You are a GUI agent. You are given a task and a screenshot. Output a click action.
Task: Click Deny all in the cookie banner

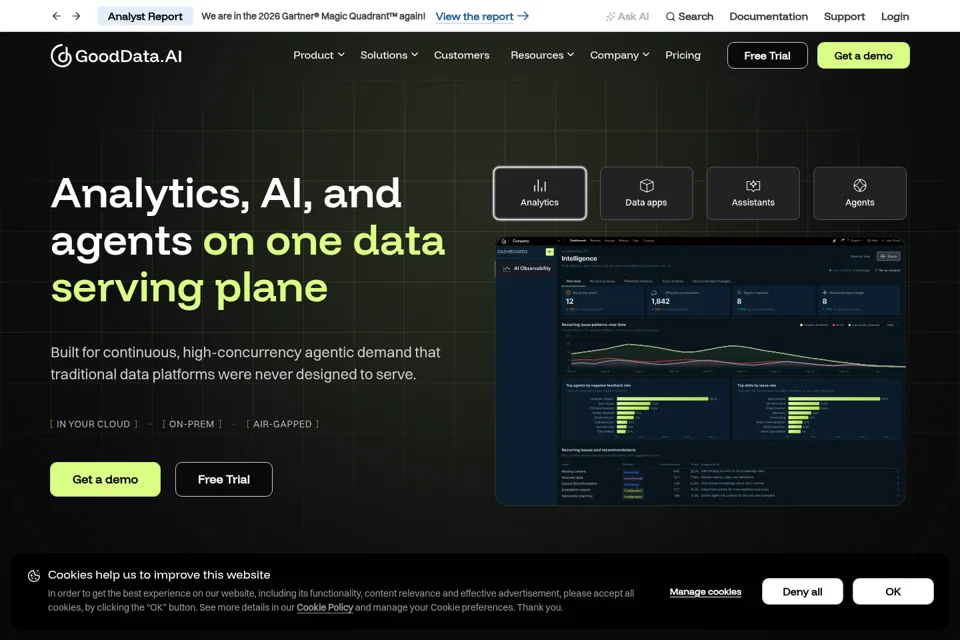click(802, 592)
